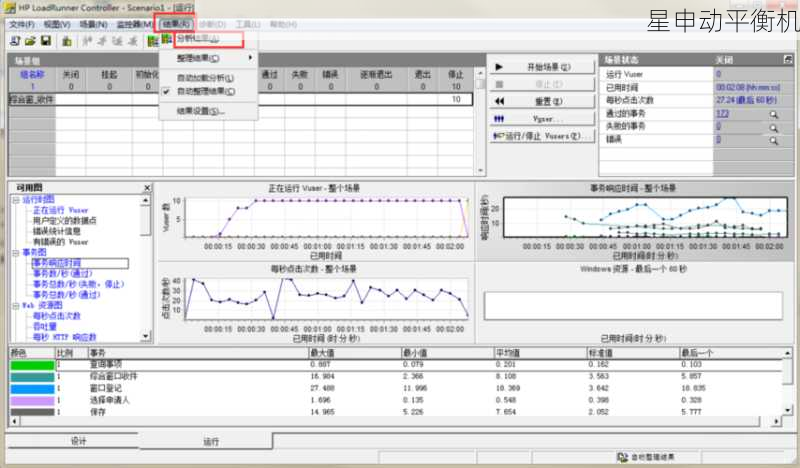Image resolution: width=800 pixels, height=468 pixels.
Task: Click the rewind icon of 重置
Action: point(499,101)
